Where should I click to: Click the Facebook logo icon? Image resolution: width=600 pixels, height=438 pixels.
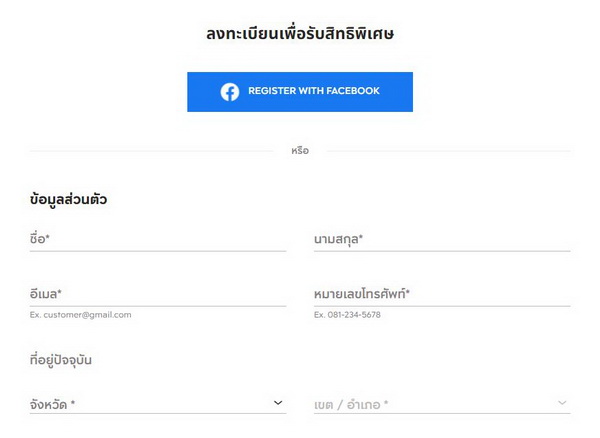click(230, 92)
